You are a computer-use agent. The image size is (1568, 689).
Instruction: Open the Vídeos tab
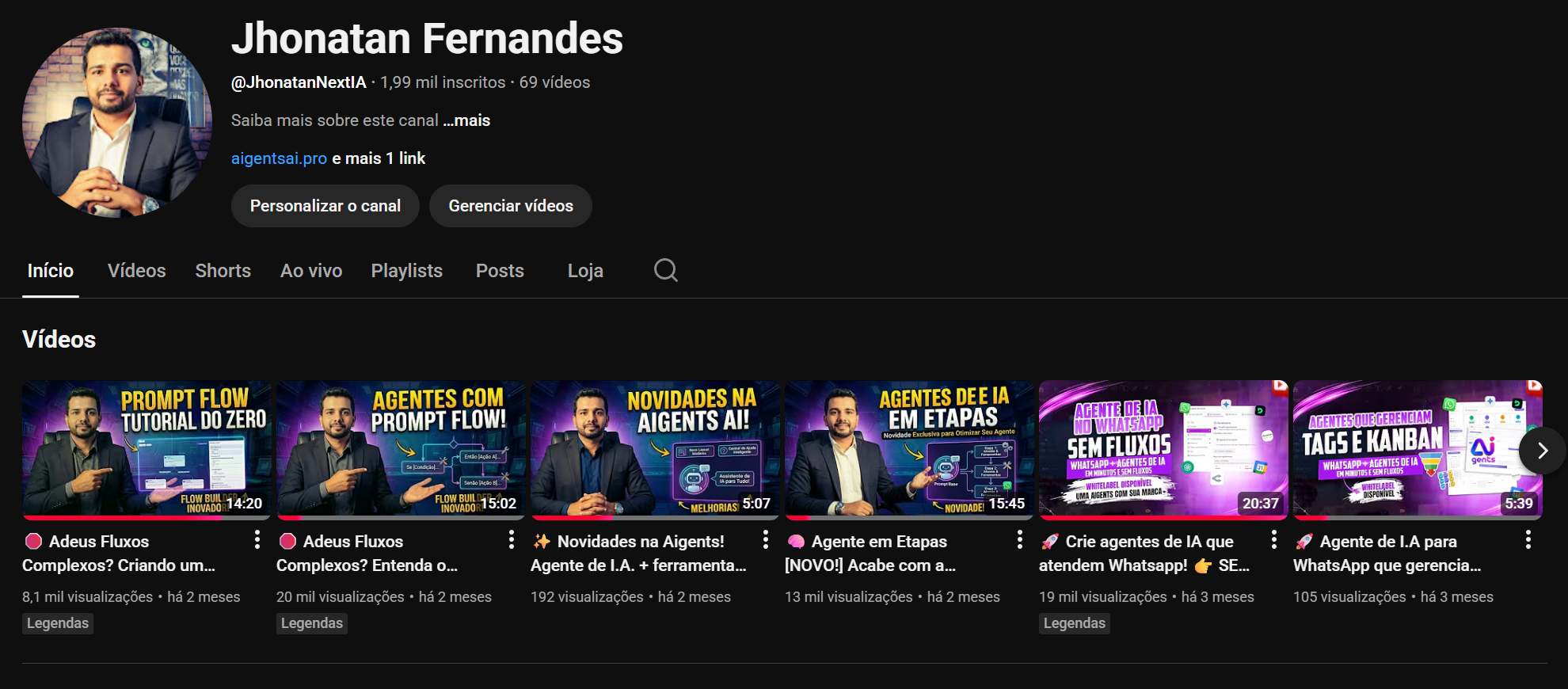[137, 271]
